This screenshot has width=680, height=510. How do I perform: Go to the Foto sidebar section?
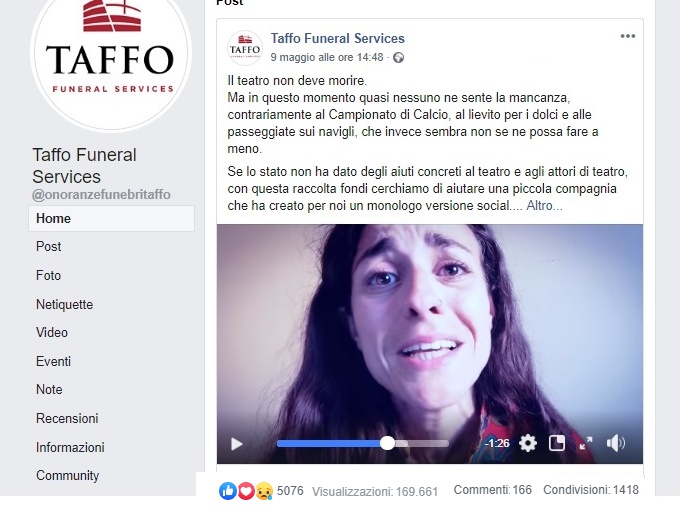click(x=49, y=275)
